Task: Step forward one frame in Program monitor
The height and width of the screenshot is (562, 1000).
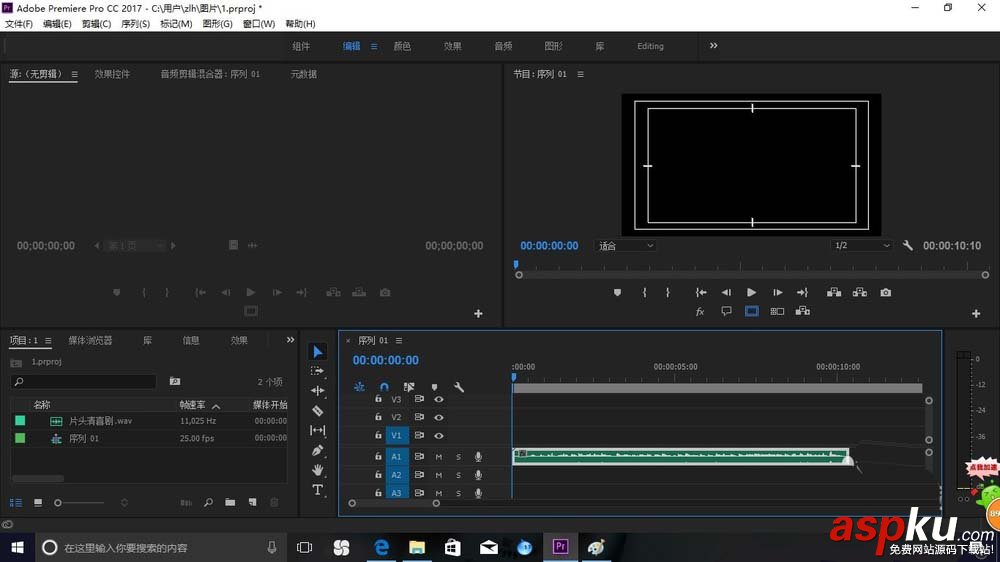Action: [x=777, y=292]
